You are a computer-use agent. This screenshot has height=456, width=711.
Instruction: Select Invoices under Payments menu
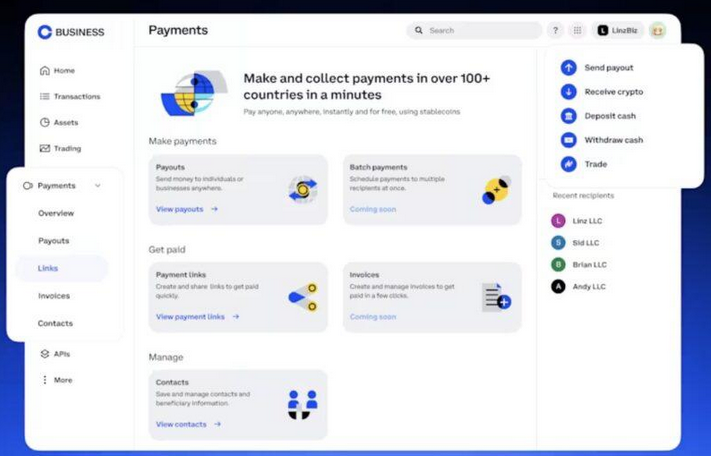click(54, 296)
